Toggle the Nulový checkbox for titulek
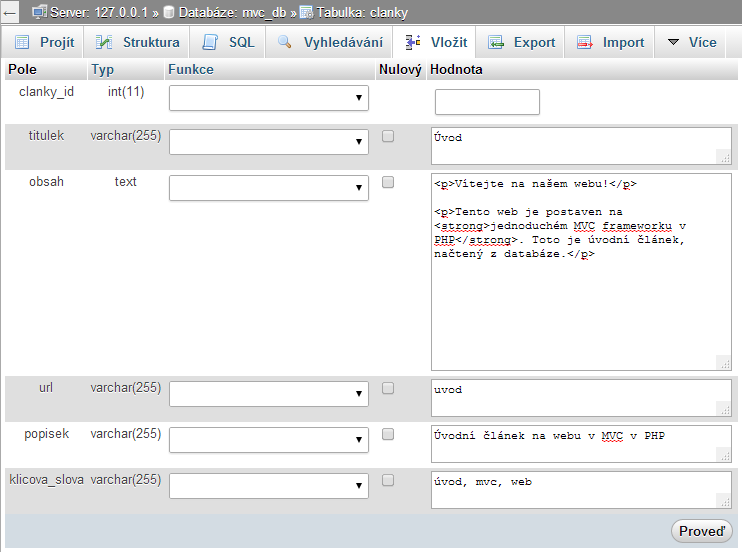Image resolution: width=742 pixels, height=552 pixels. [388, 136]
